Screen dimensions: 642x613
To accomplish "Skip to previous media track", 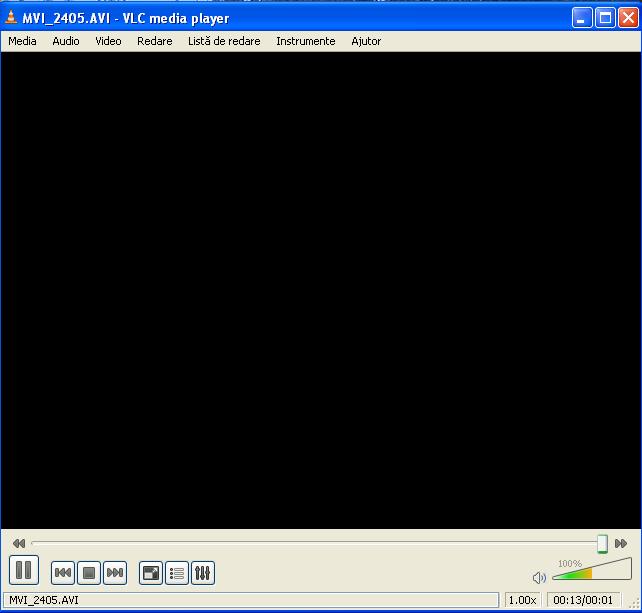I will pos(63,572).
